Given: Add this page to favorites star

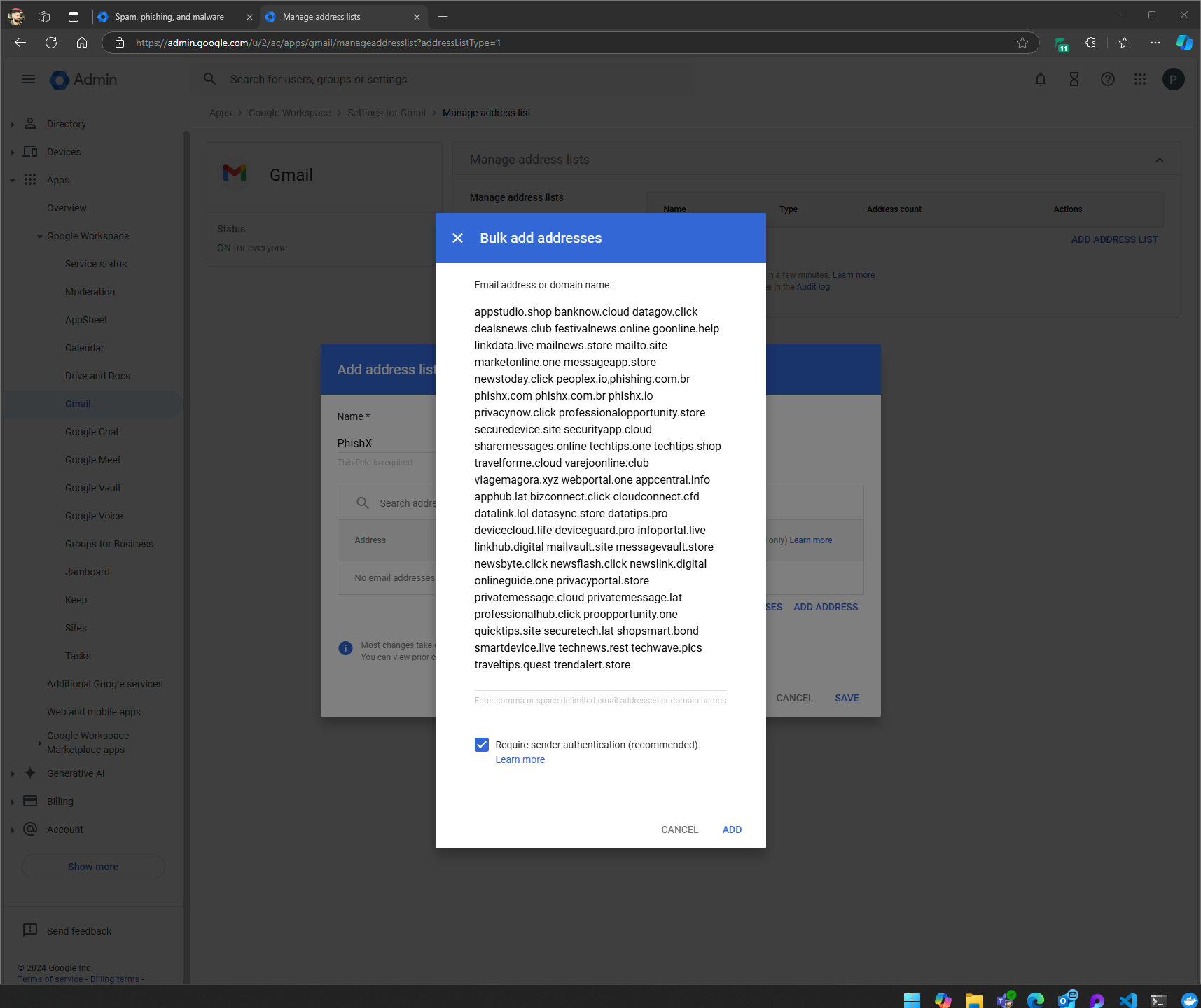Looking at the screenshot, I should (1022, 43).
